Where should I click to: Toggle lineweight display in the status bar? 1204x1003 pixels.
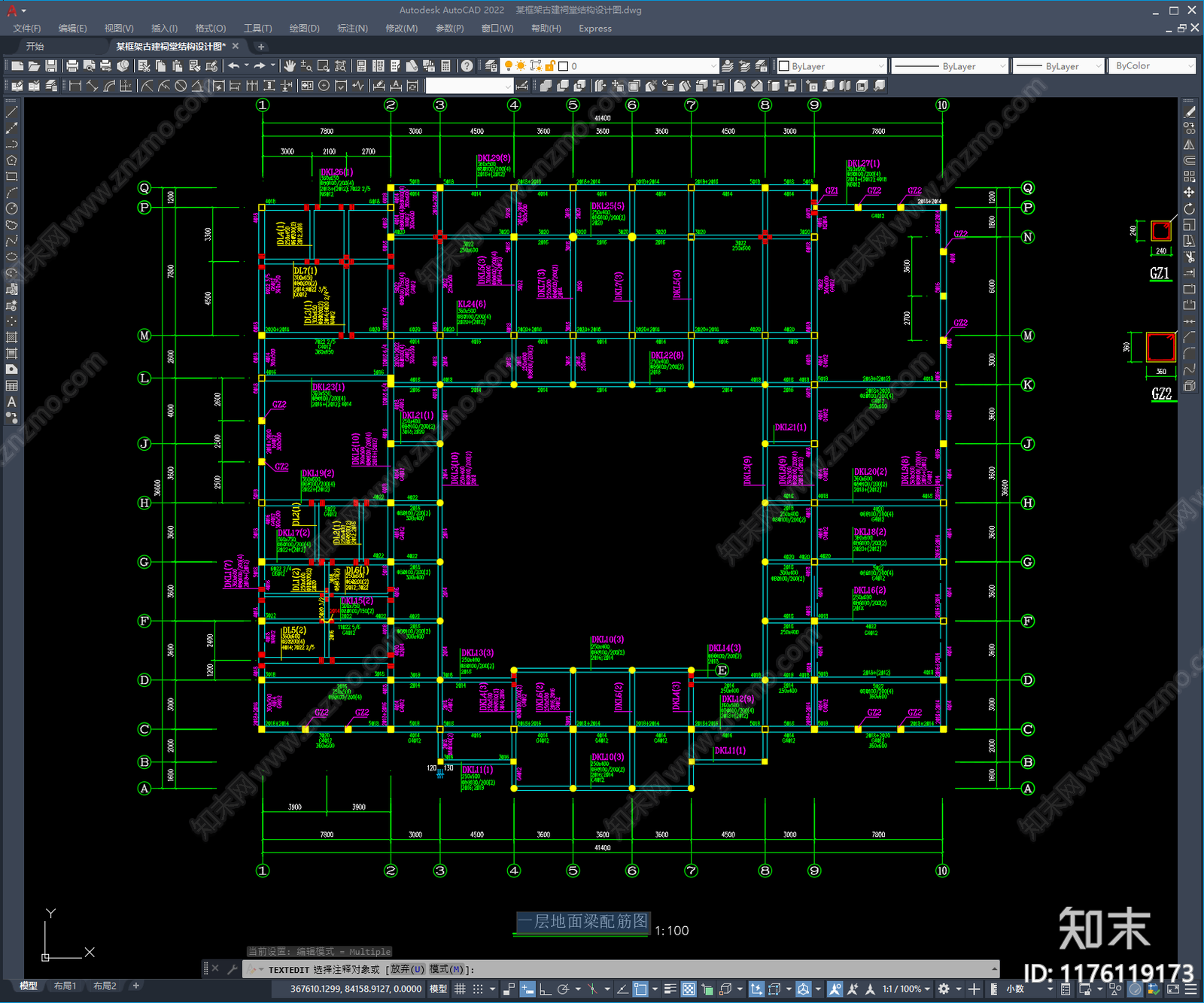tap(670, 989)
